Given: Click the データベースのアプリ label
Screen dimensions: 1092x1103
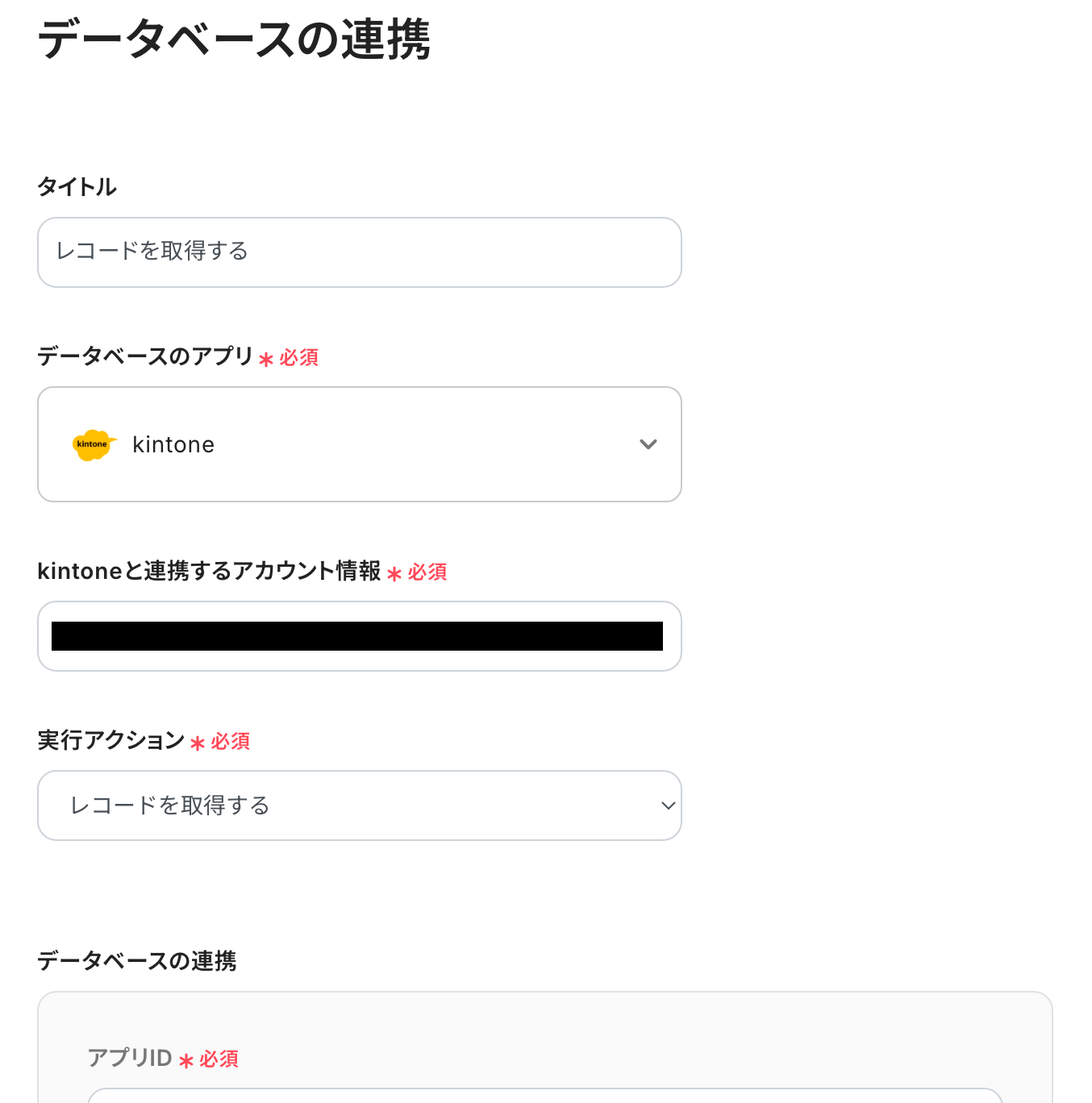Looking at the screenshot, I should [x=145, y=356].
